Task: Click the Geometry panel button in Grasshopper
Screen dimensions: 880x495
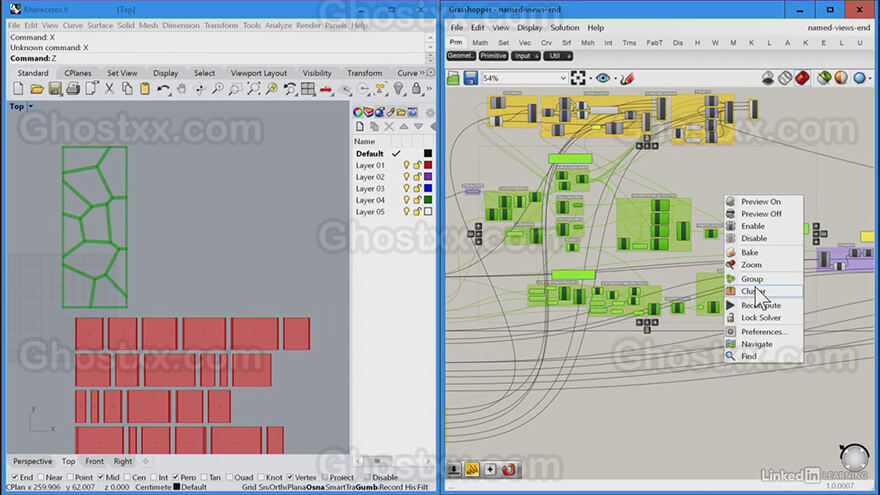Action: click(x=461, y=56)
